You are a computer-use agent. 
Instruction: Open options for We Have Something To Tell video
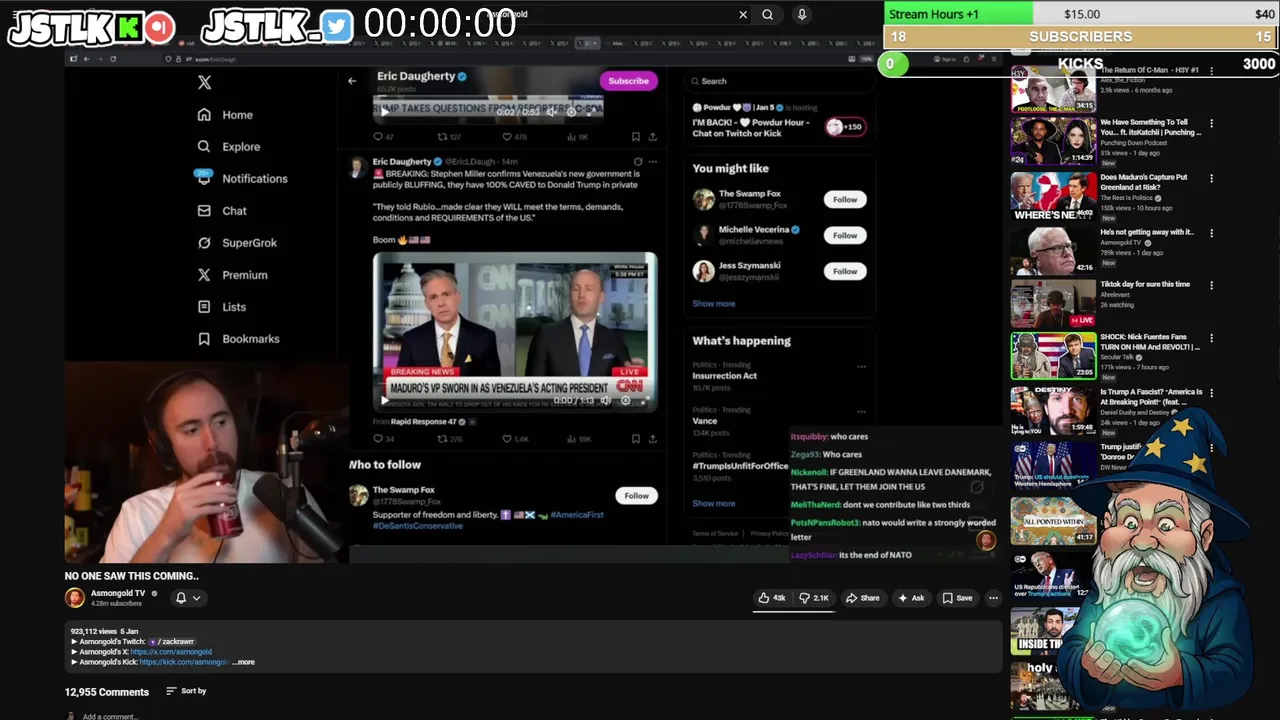[x=1211, y=124]
